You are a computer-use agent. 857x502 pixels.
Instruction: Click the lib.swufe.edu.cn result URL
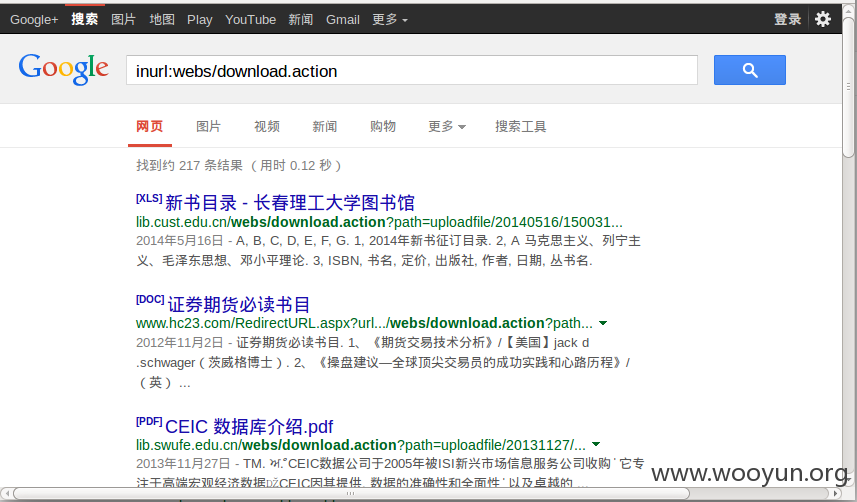tap(361, 445)
